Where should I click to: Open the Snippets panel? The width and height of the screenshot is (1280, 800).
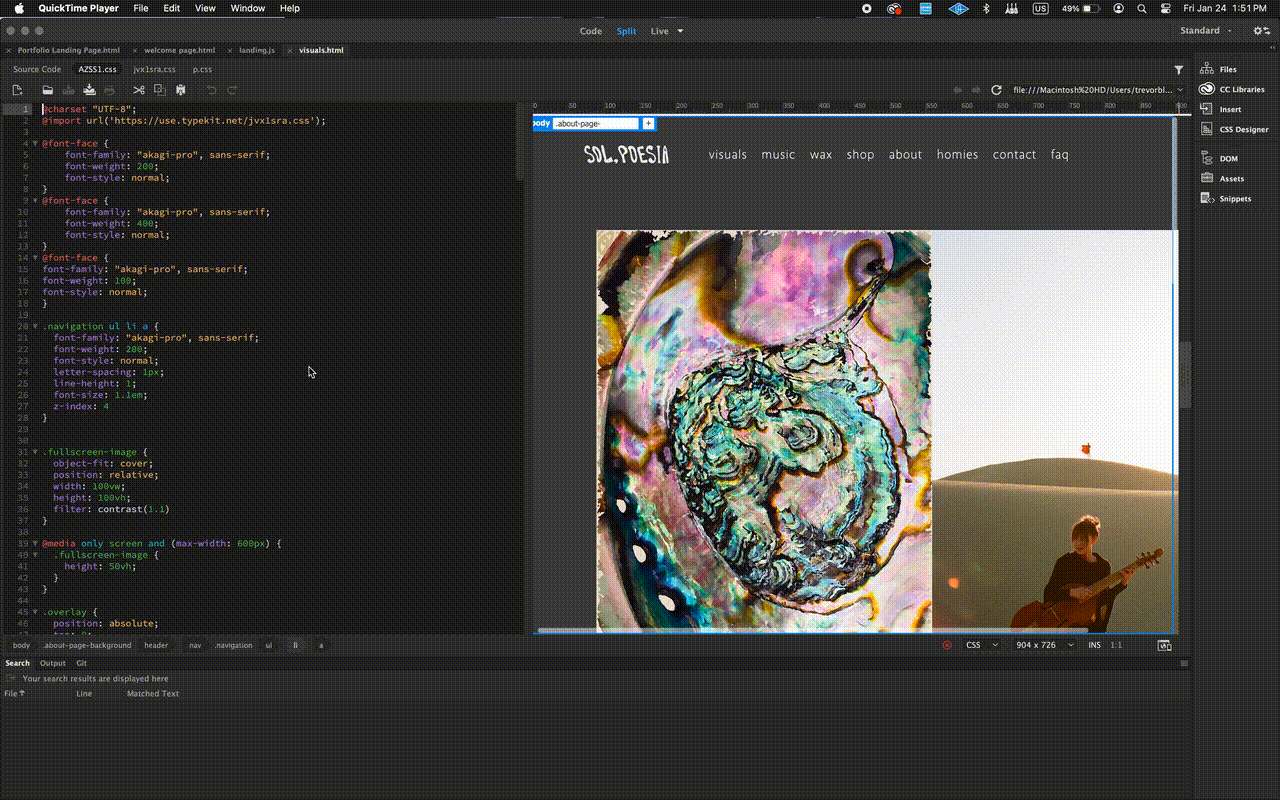pyautogui.click(x=1234, y=198)
